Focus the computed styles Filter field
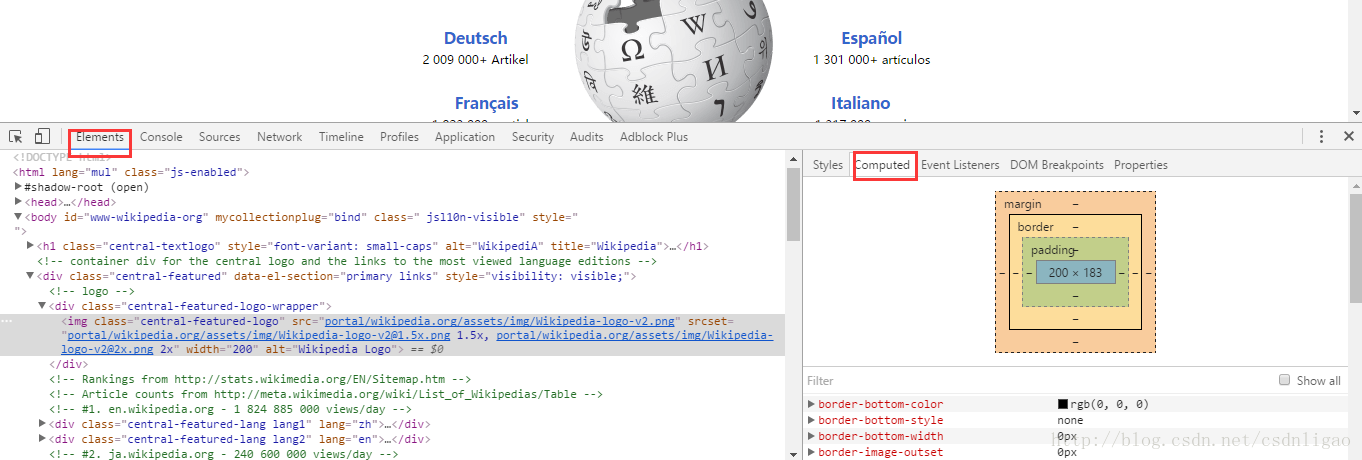 coord(1035,381)
